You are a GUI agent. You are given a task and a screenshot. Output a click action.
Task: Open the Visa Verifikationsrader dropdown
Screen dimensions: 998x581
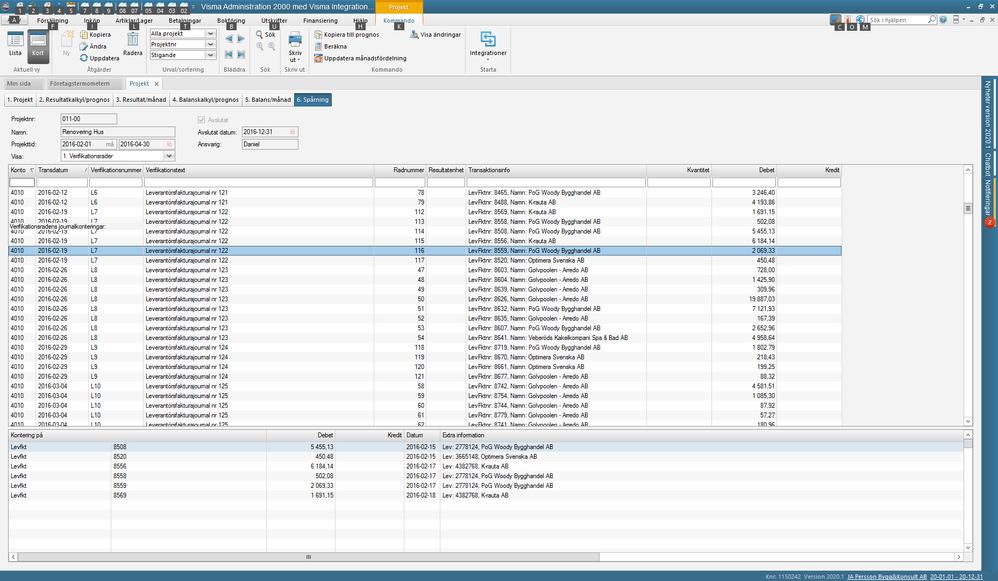(169, 156)
